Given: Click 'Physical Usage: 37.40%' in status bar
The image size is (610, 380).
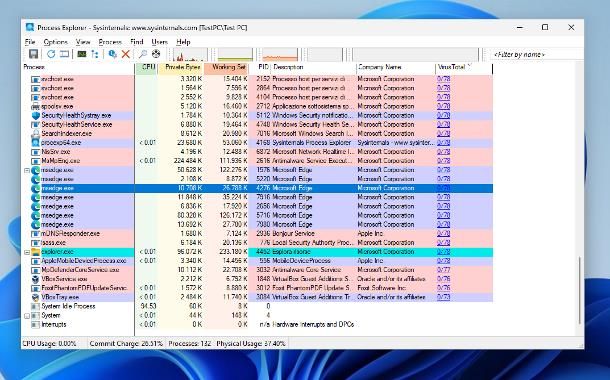Looking at the screenshot, I should pos(251,344).
